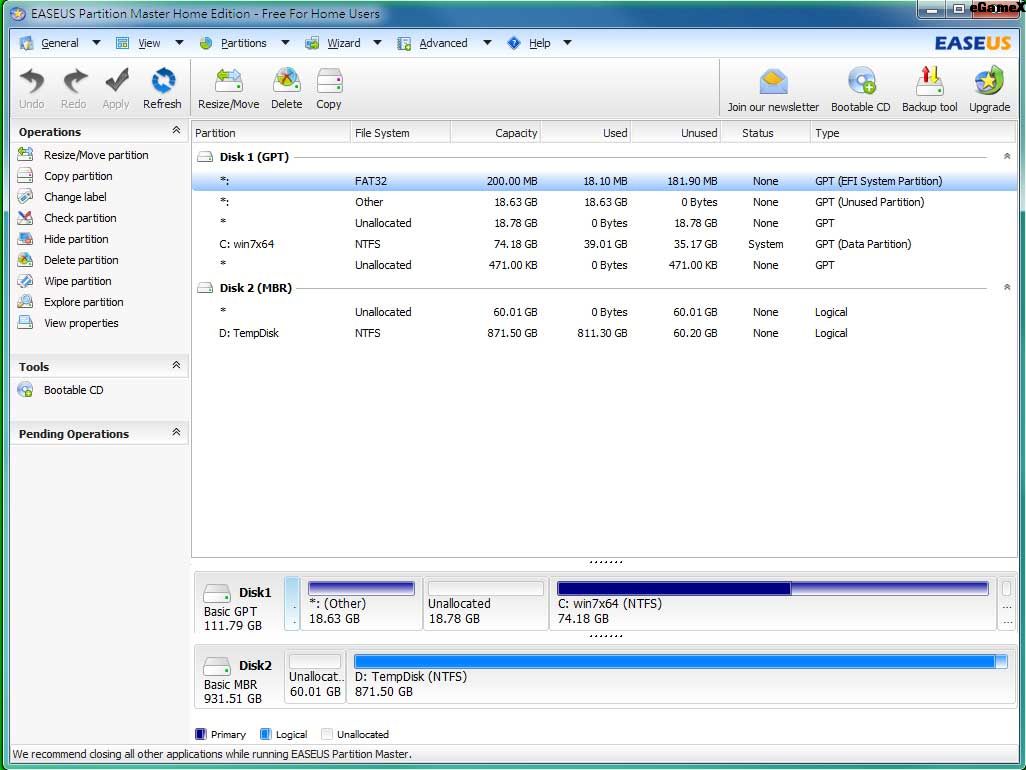Select the 18.78 GB Unallocated row
This screenshot has width=1026, height=770.
(605, 223)
